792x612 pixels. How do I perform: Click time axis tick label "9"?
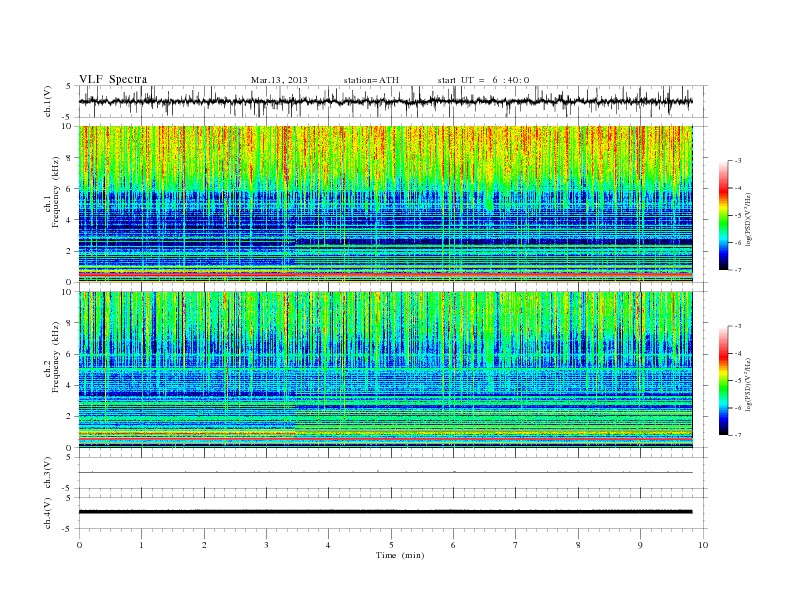click(x=640, y=545)
